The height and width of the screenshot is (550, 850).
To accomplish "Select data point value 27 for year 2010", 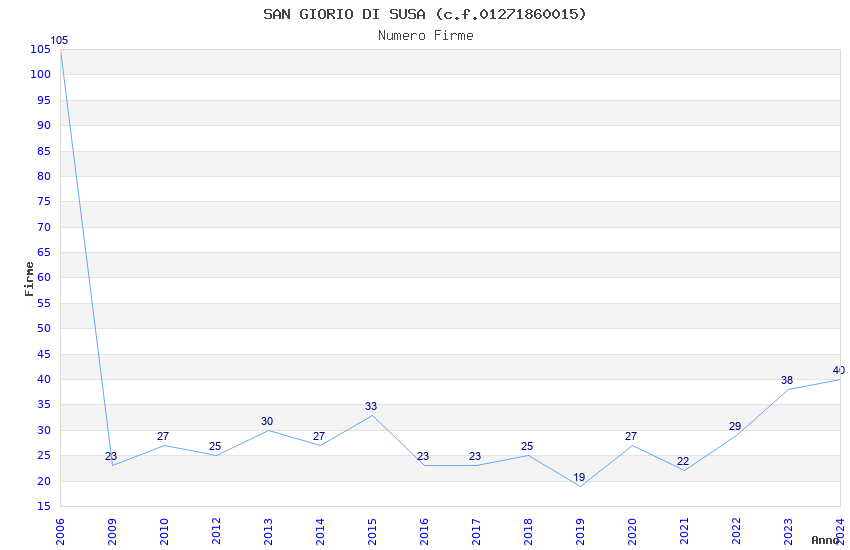I will tap(163, 436).
